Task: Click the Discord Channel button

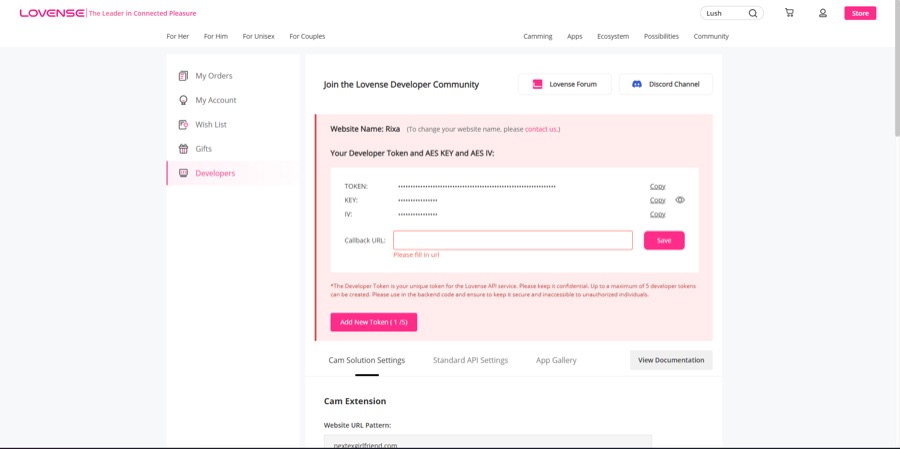Action: (x=666, y=84)
